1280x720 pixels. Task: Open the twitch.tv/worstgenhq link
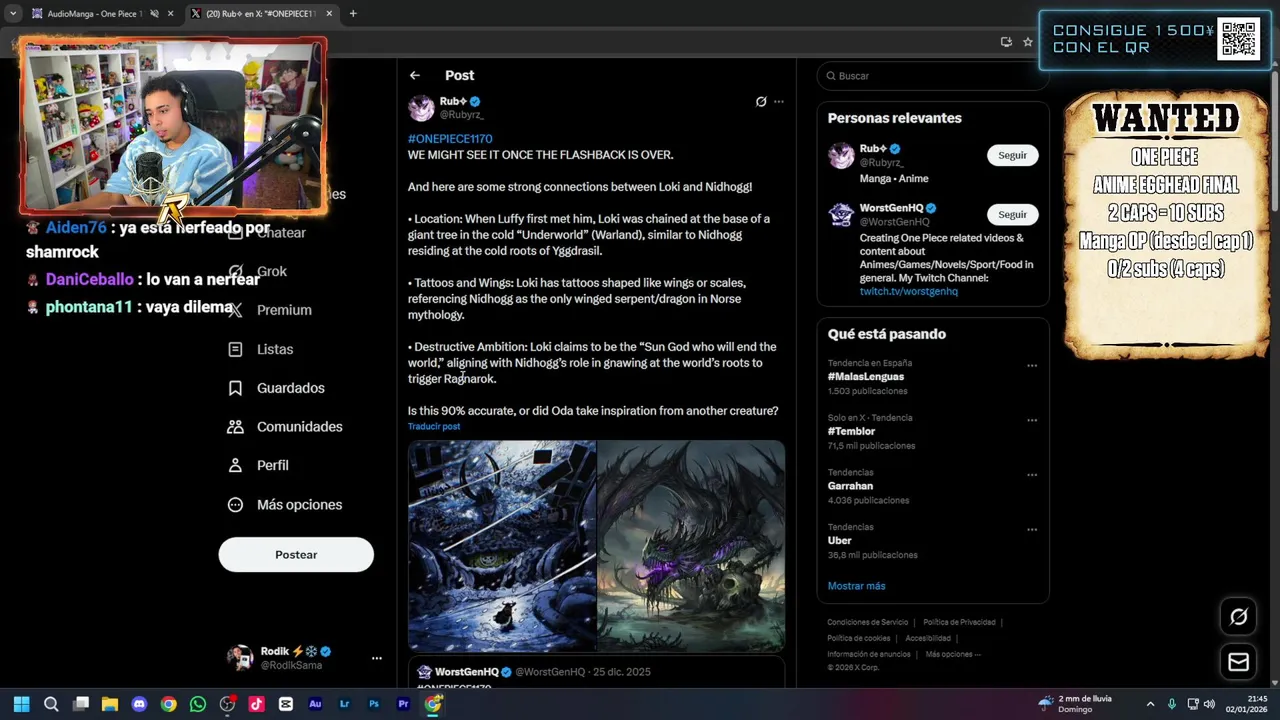coord(908,291)
